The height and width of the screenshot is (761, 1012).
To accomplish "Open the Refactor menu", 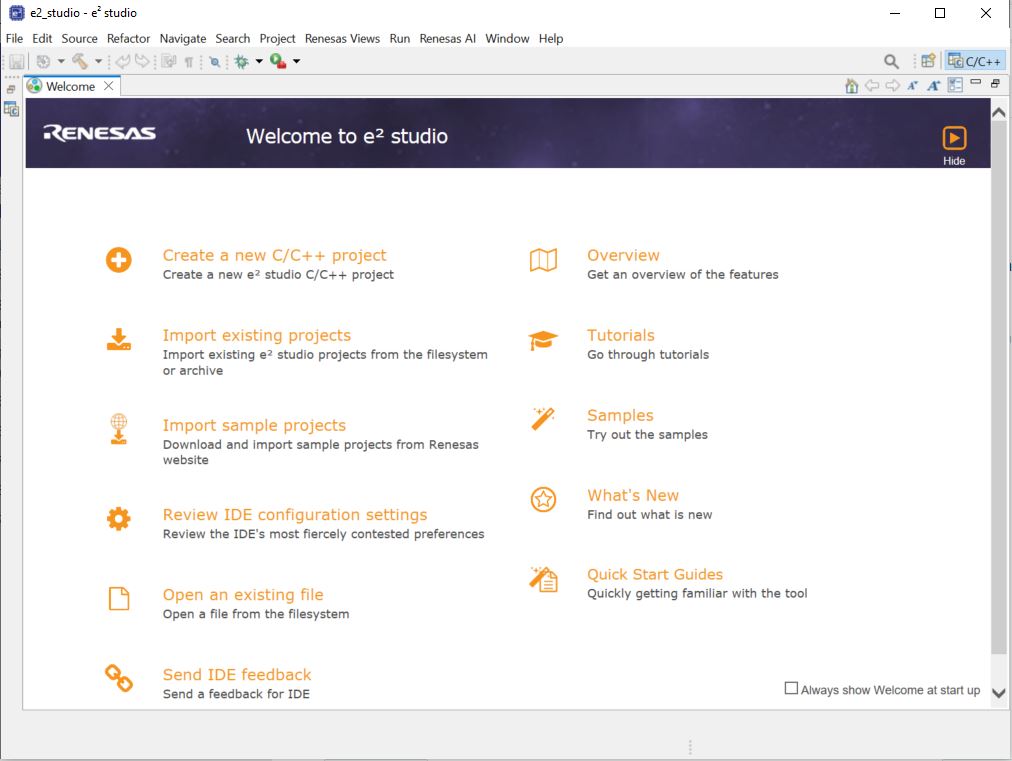I will pos(128,39).
